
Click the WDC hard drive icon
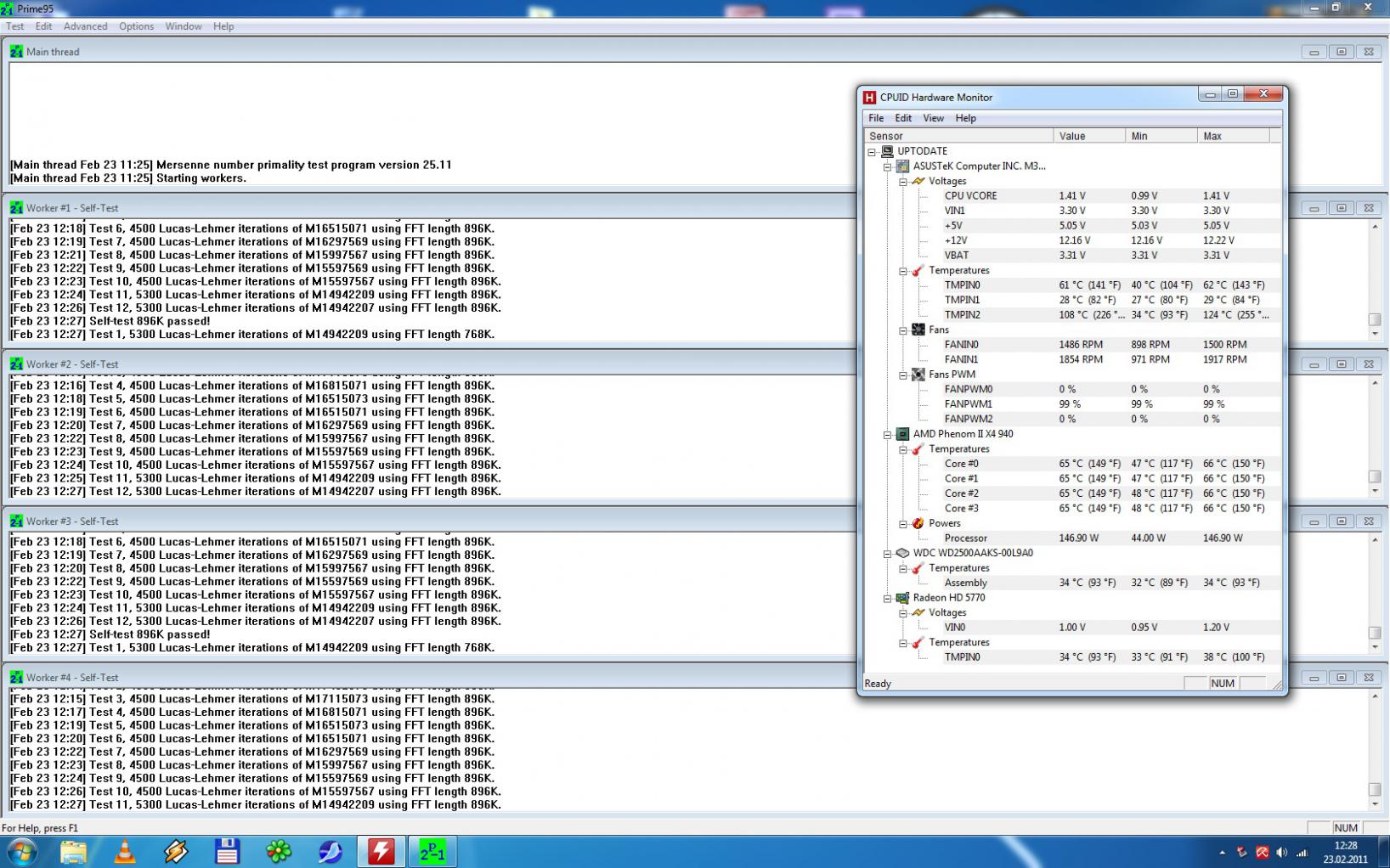(902, 553)
